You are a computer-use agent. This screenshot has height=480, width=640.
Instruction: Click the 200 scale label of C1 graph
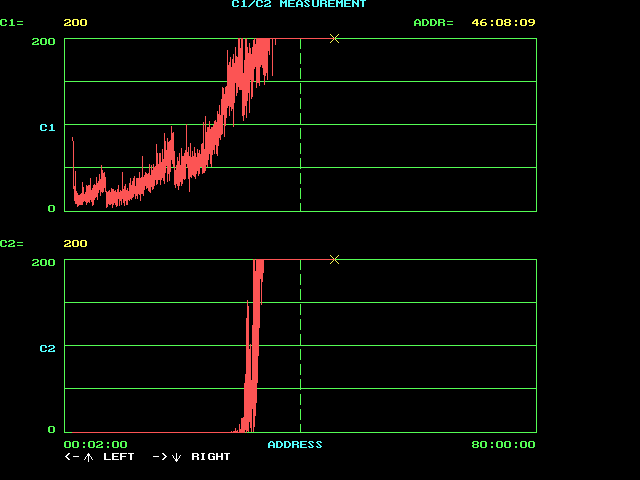coord(43,42)
